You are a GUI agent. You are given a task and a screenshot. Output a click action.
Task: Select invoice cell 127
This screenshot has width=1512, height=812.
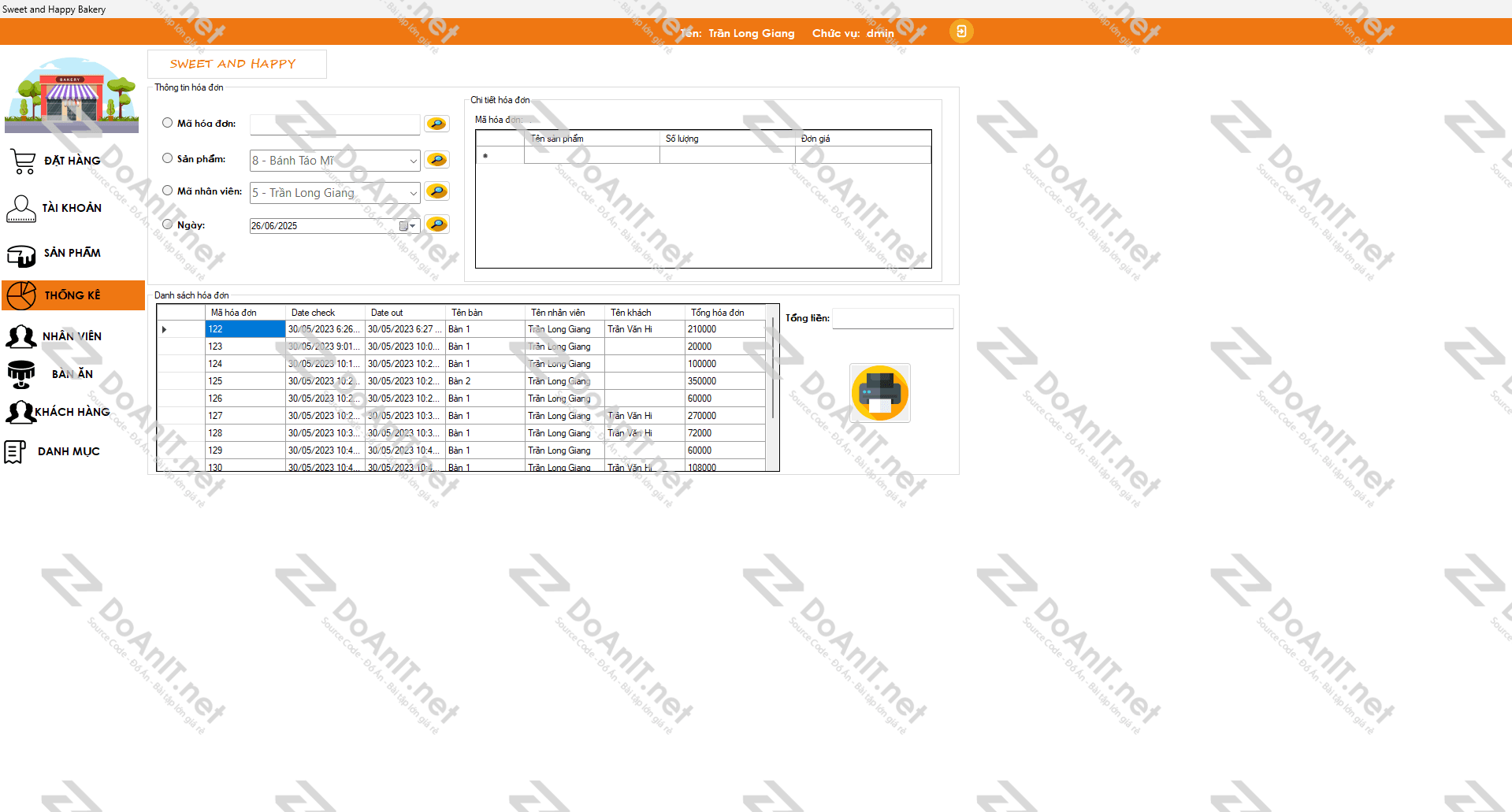tap(245, 416)
